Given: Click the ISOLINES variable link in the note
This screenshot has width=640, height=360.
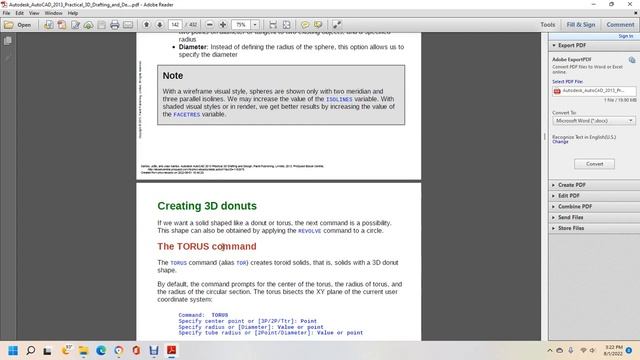Looking at the screenshot, I should [339, 99].
